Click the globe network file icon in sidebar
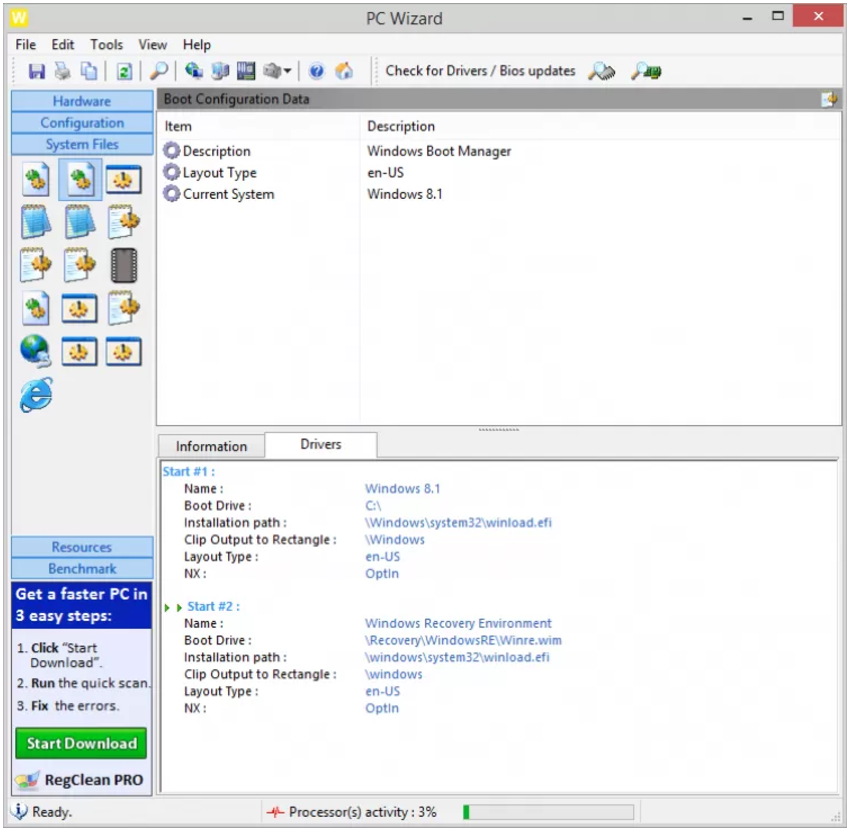The height and width of the screenshot is (832, 850). click(34, 348)
